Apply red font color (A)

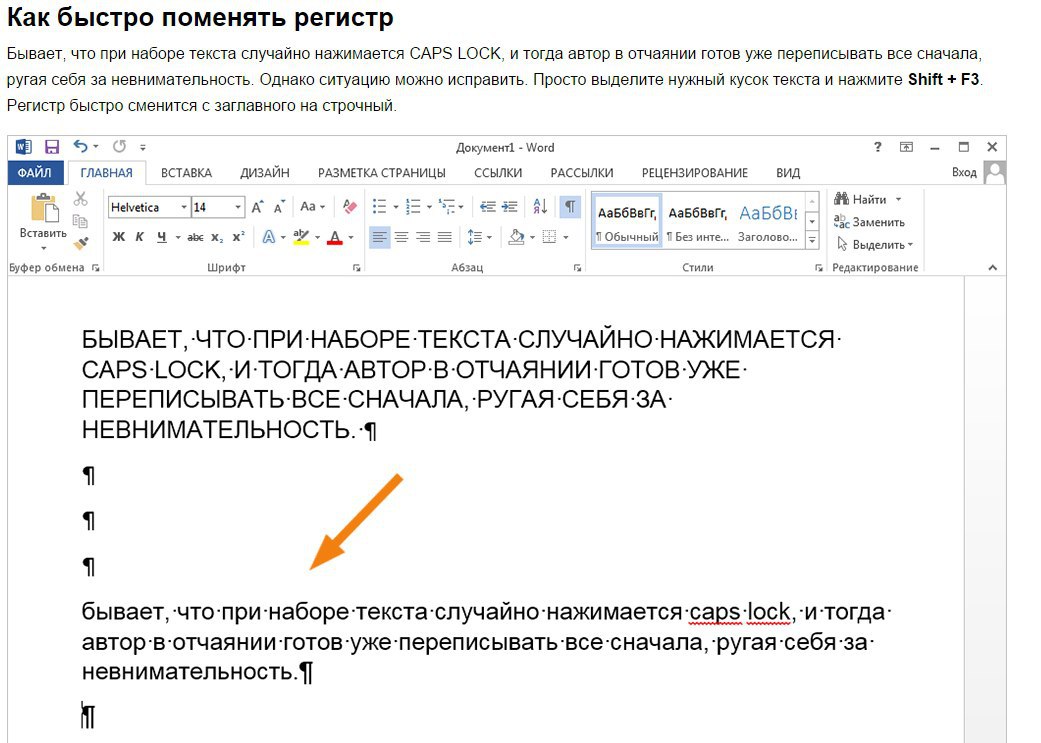335,237
